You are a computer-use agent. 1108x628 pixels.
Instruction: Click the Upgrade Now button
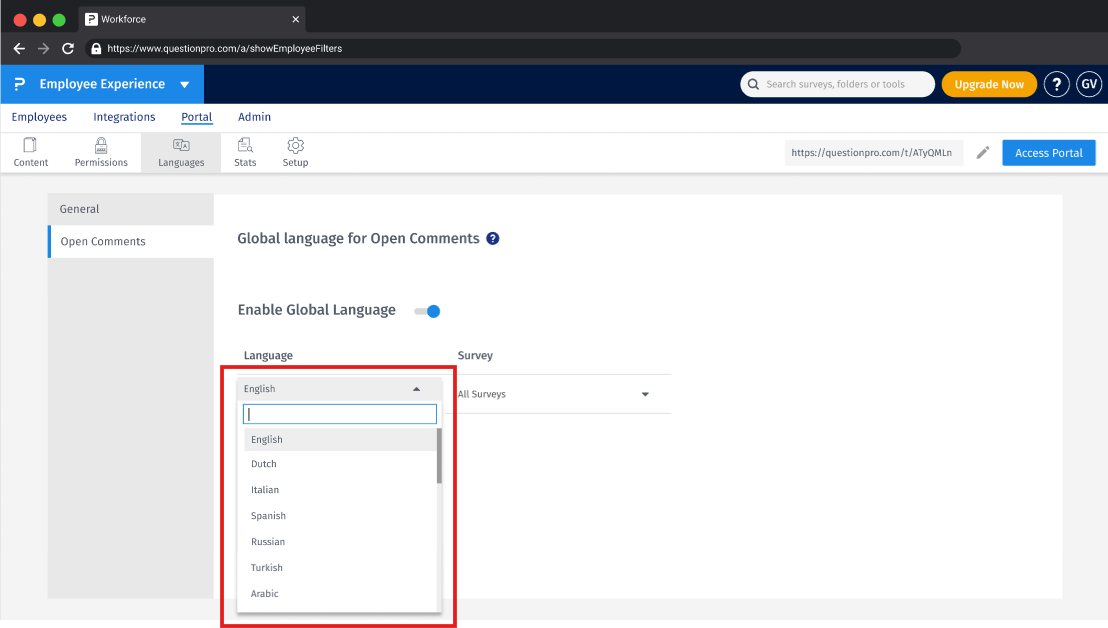click(x=988, y=85)
